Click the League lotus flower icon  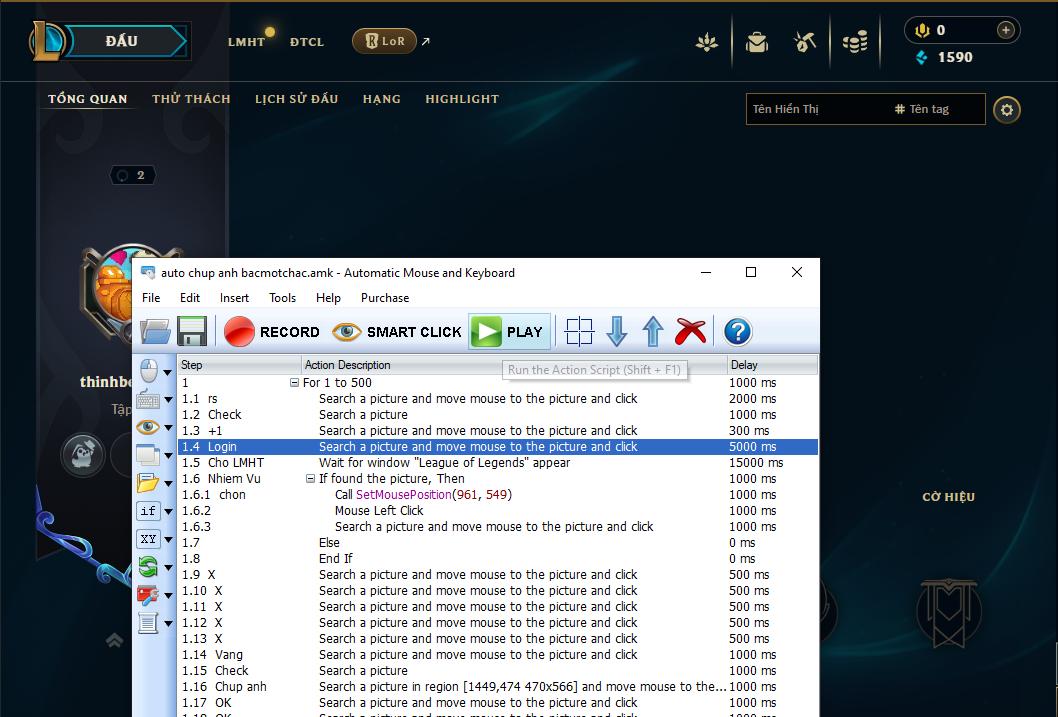(x=707, y=42)
